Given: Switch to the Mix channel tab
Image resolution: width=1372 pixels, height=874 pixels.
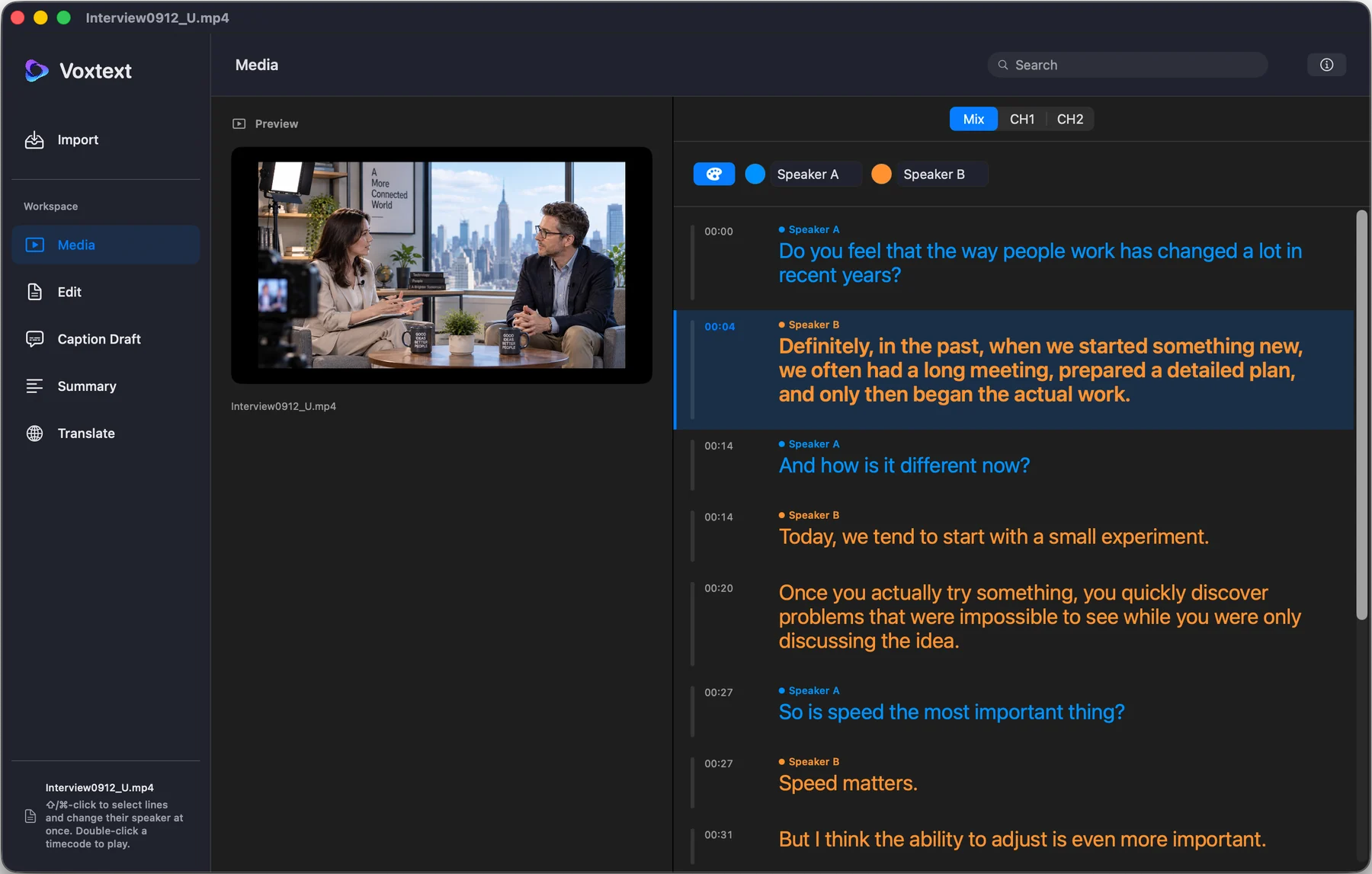Looking at the screenshot, I should pyautogui.click(x=973, y=119).
